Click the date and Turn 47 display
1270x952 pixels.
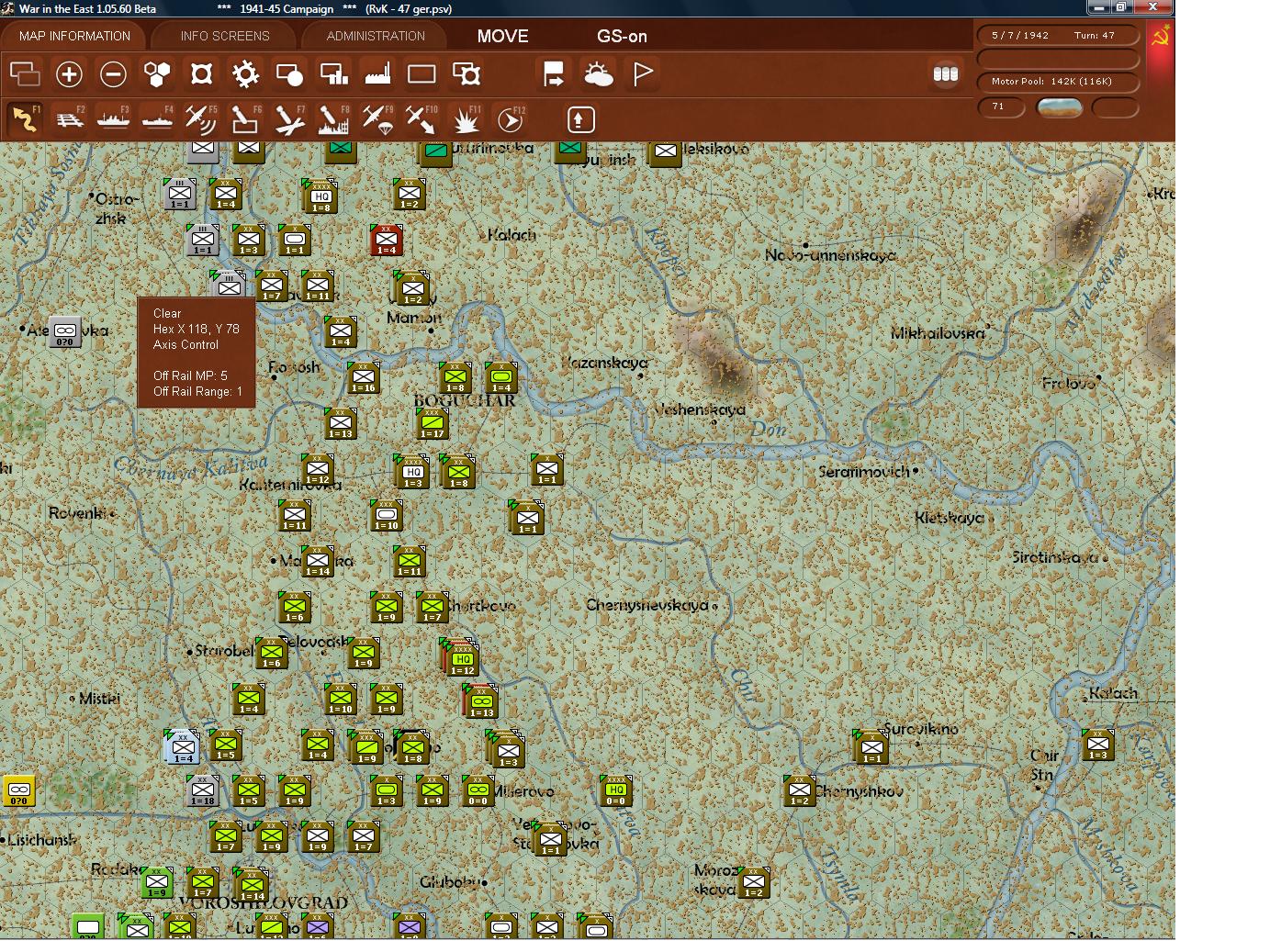coord(1058,36)
